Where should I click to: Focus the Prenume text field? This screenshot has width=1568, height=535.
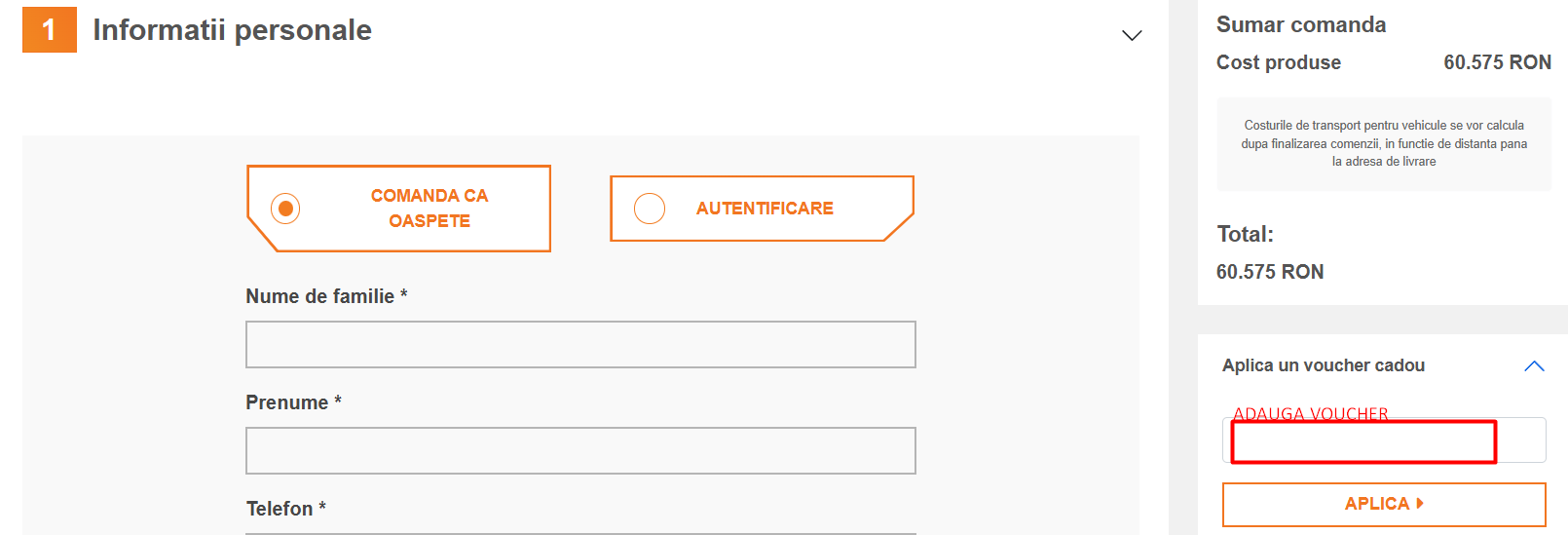click(x=580, y=451)
